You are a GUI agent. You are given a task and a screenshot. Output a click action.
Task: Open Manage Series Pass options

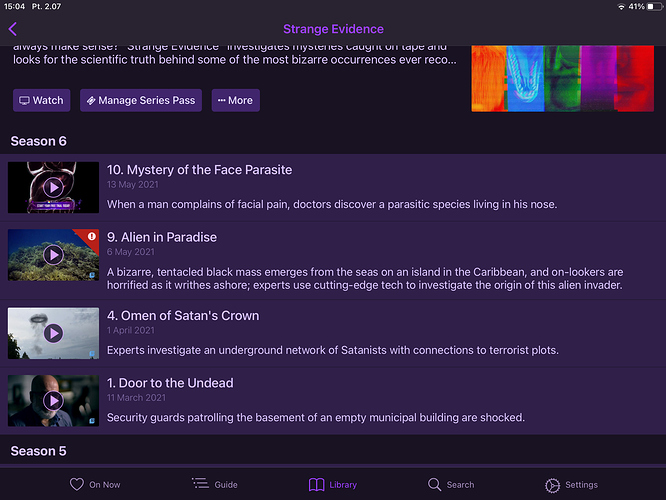click(140, 100)
